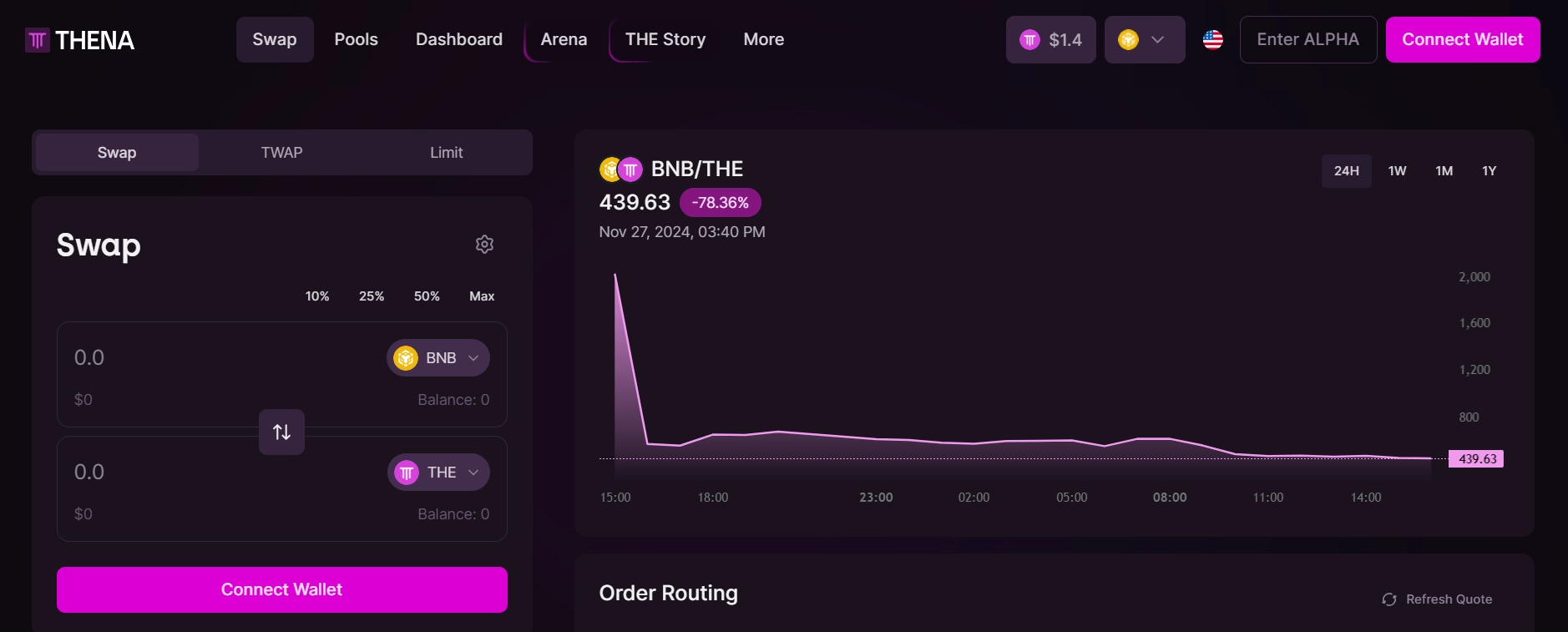Select the 1Y chart range
This screenshot has height=632, width=1568.
click(x=1489, y=170)
